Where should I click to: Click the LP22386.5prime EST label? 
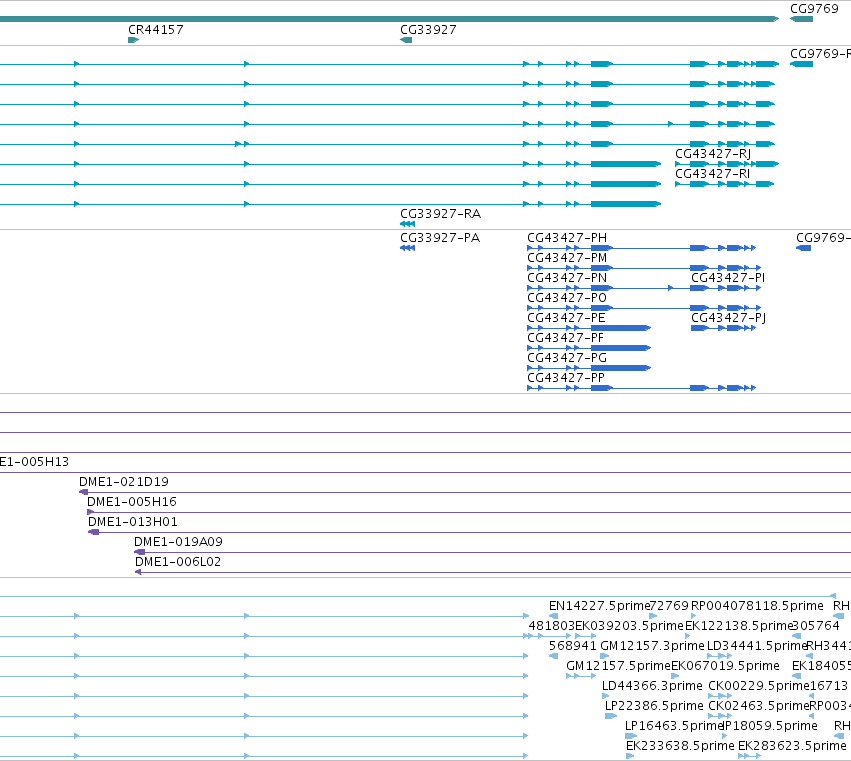[x=654, y=706]
